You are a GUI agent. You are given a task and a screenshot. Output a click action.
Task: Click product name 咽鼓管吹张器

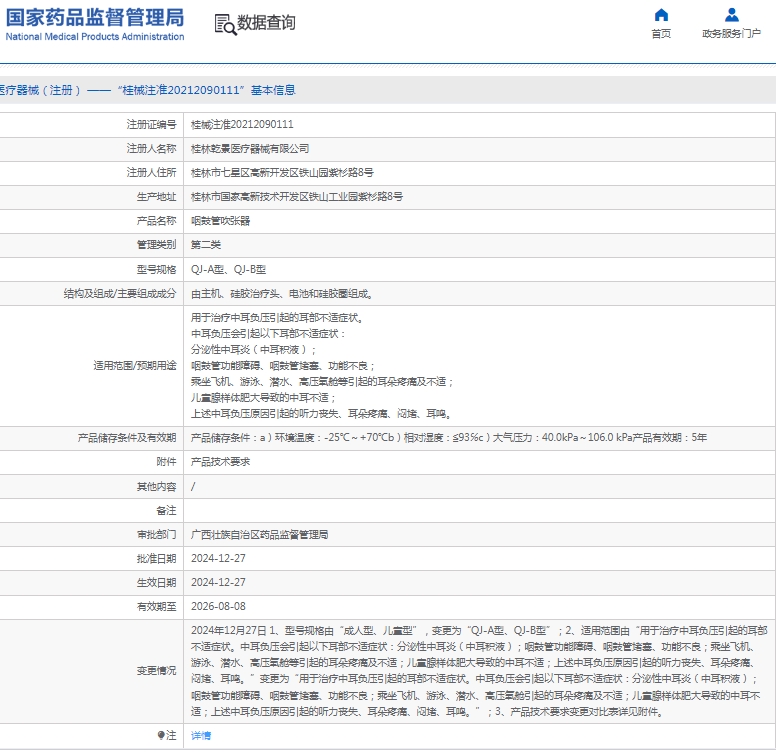point(220,220)
